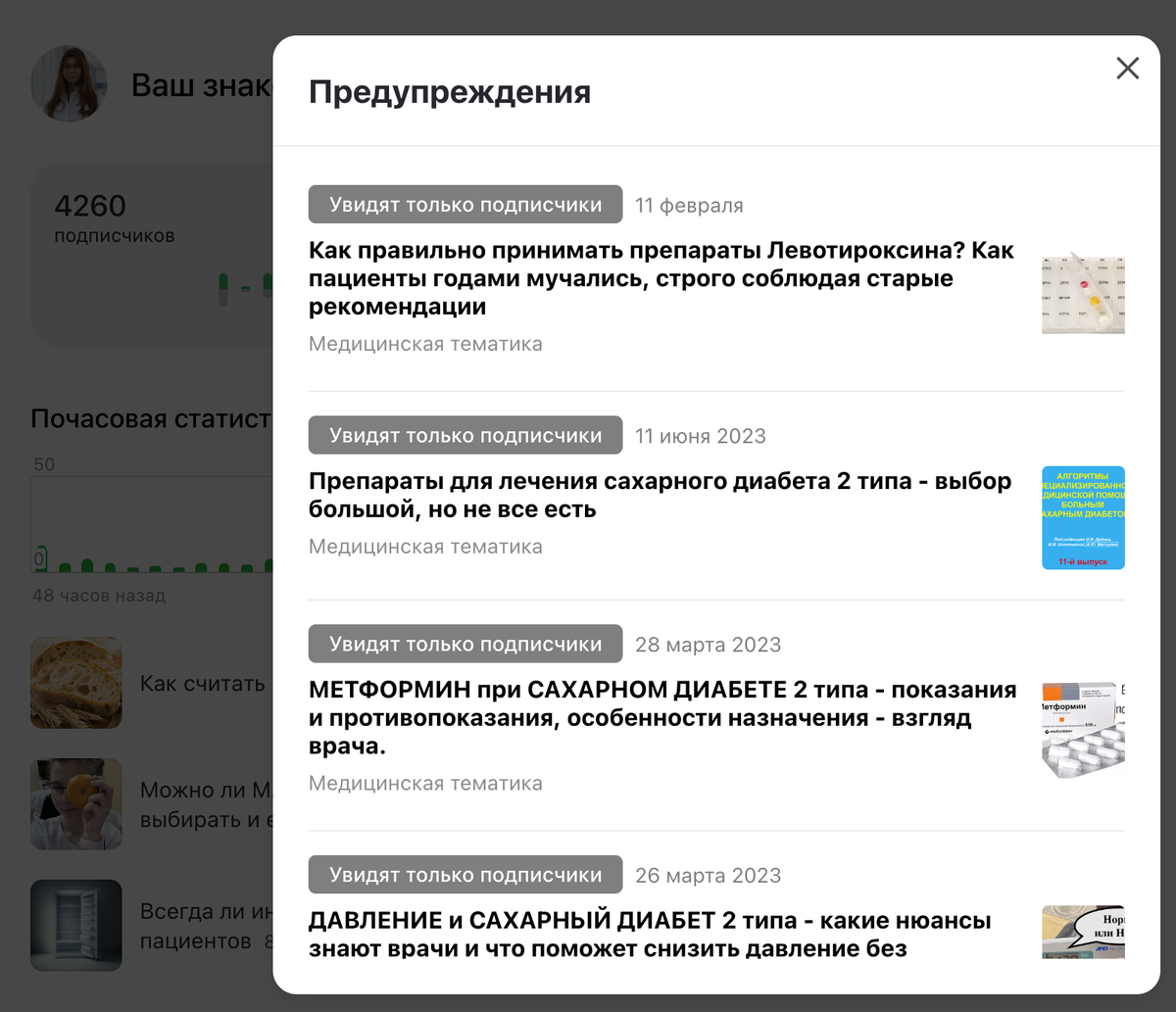This screenshot has width=1176, height=1012.
Task: Click the dark refrigerator thumbnail in background
Action: point(76,925)
